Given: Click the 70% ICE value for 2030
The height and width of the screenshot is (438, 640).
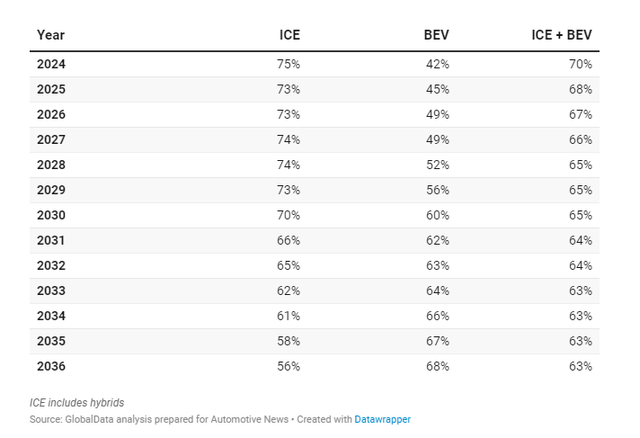Looking at the screenshot, I should pyautogui.click(x=288, y=215).
